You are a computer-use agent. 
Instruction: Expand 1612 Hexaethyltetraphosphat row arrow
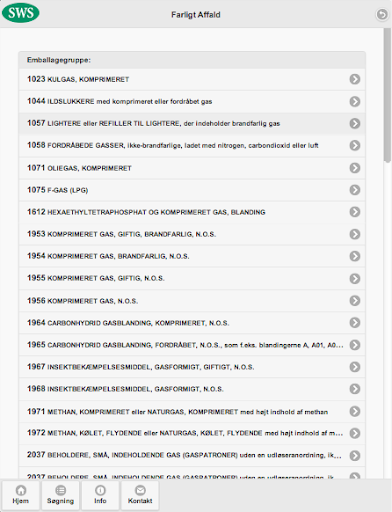(x=355, y=212)
